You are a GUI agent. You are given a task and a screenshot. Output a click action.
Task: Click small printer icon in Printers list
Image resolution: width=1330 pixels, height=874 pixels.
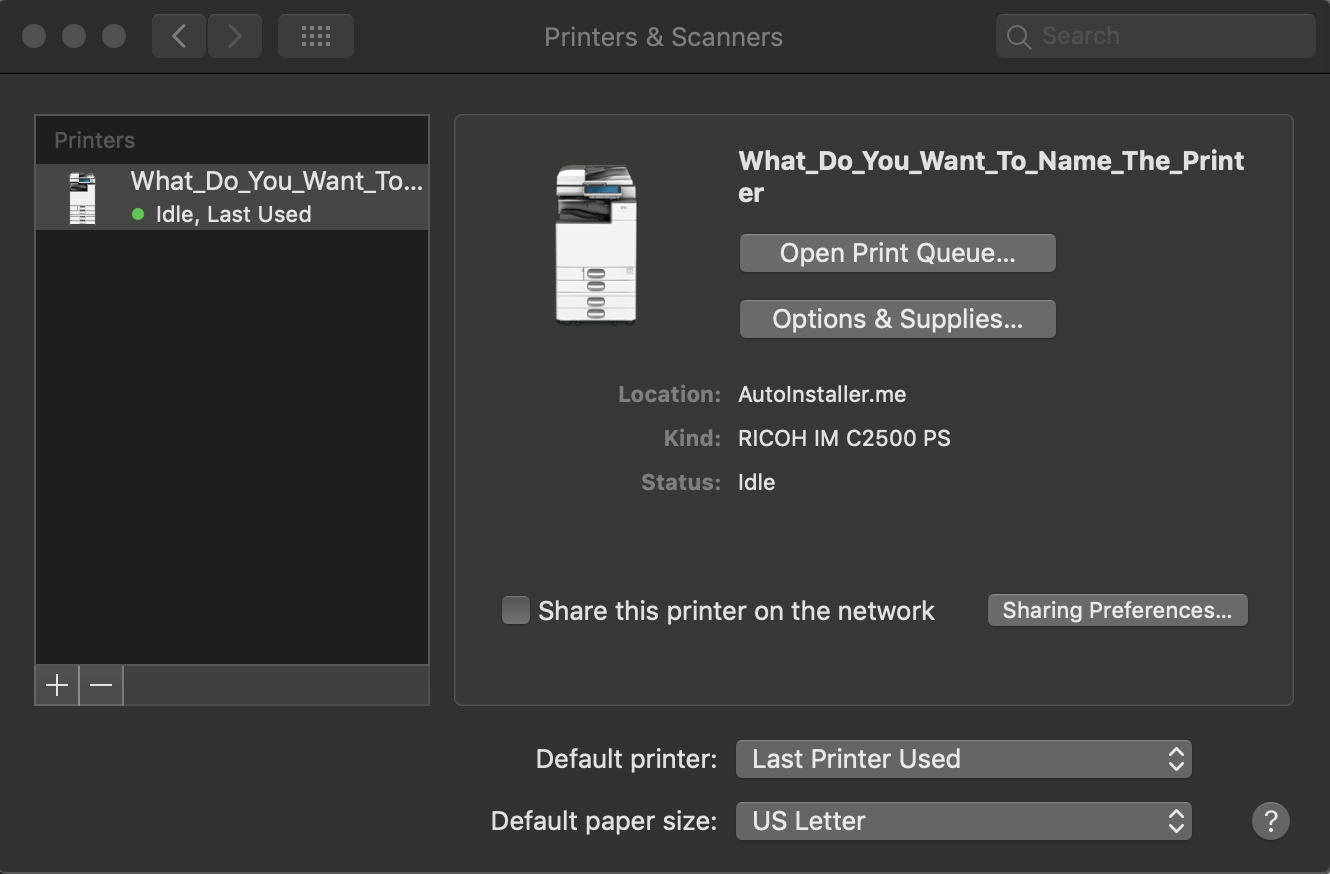pyautogui.click(x=82, y=198)
